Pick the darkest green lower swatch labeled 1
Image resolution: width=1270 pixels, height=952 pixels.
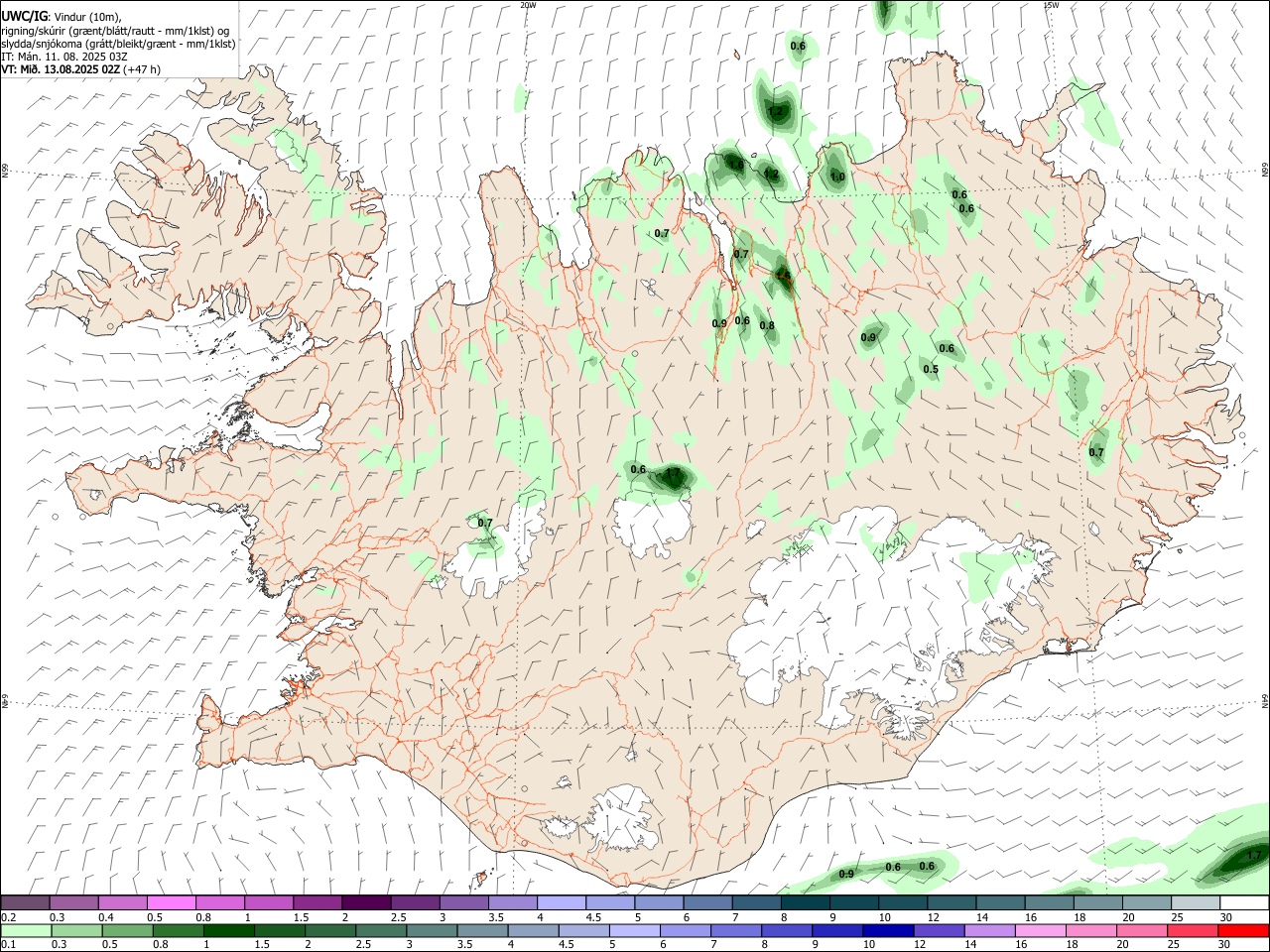(x=228, y=930)
